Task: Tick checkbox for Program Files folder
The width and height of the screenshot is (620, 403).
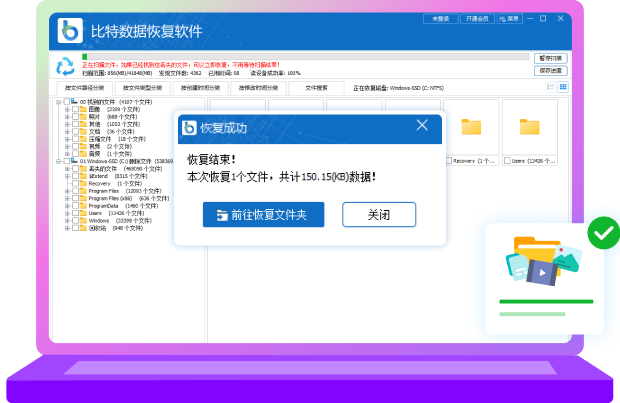Action: tap(75, 191)
